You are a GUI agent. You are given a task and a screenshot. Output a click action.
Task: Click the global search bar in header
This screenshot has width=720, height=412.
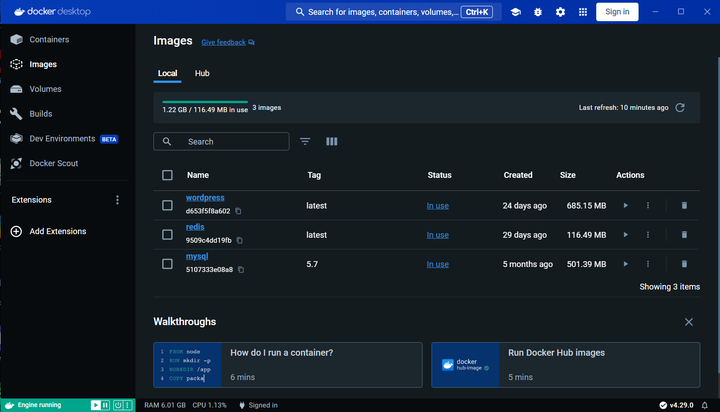coord(394,12)
